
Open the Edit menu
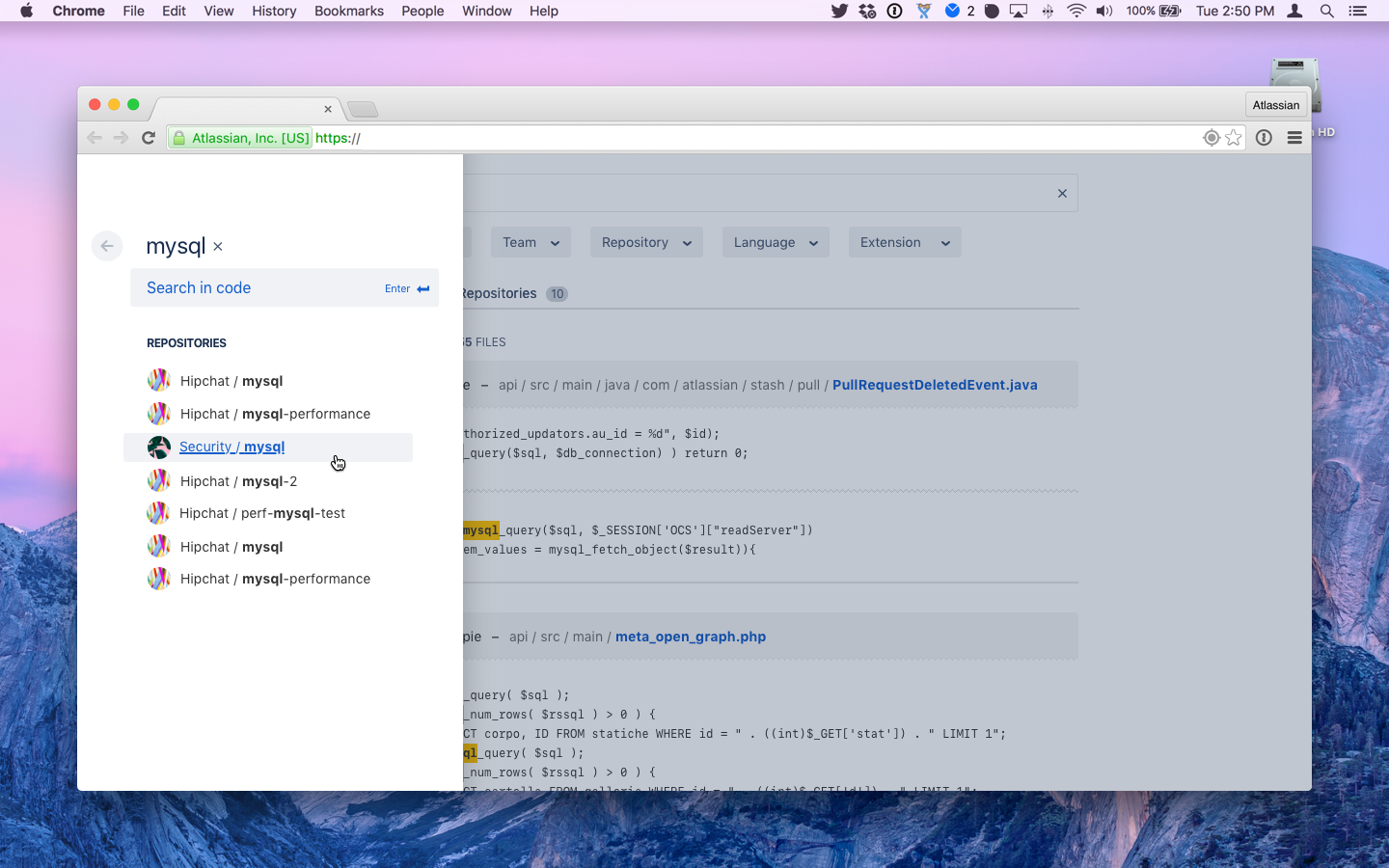[x=174, y=11]
